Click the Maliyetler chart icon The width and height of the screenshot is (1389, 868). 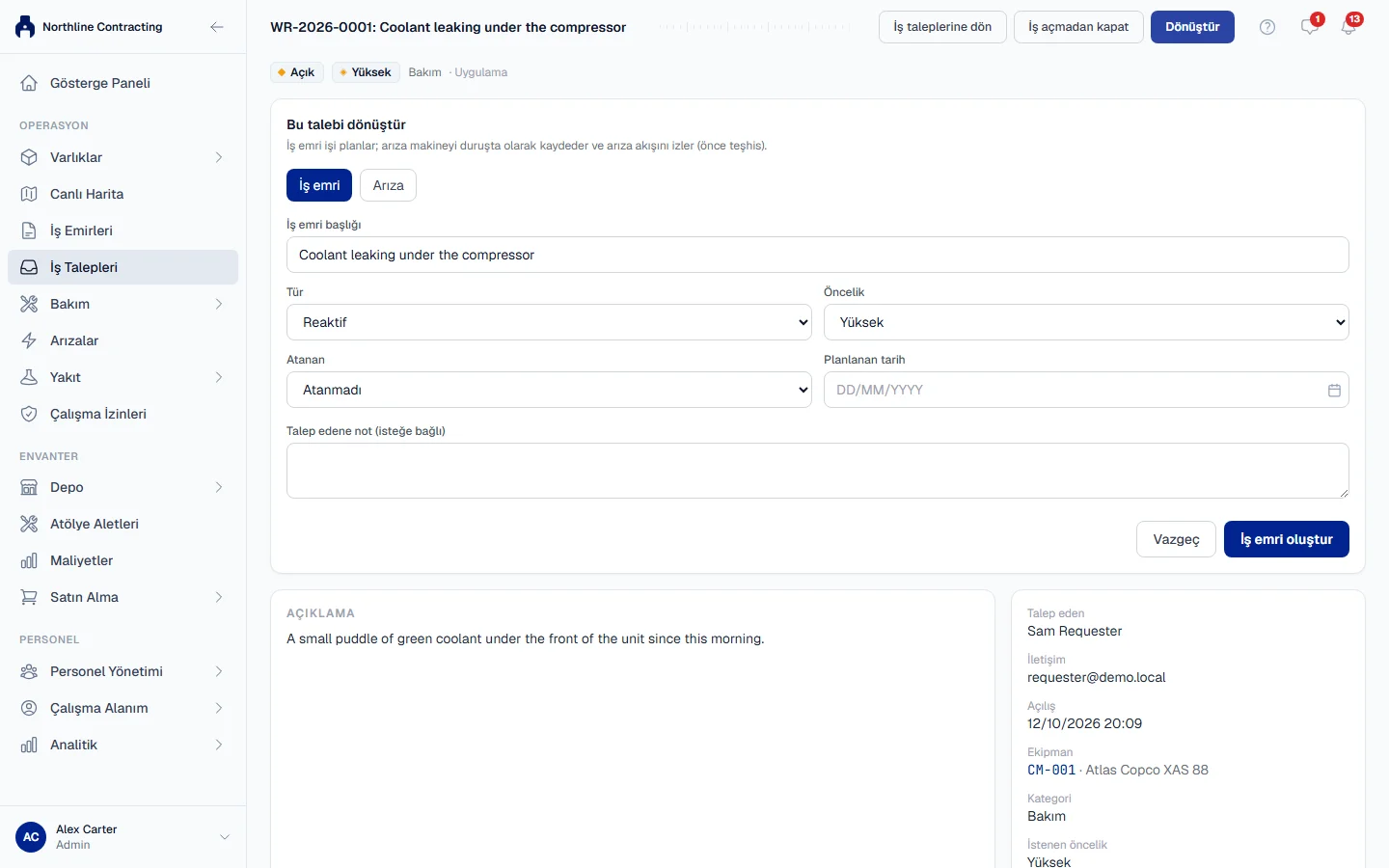tap(29, 560)
